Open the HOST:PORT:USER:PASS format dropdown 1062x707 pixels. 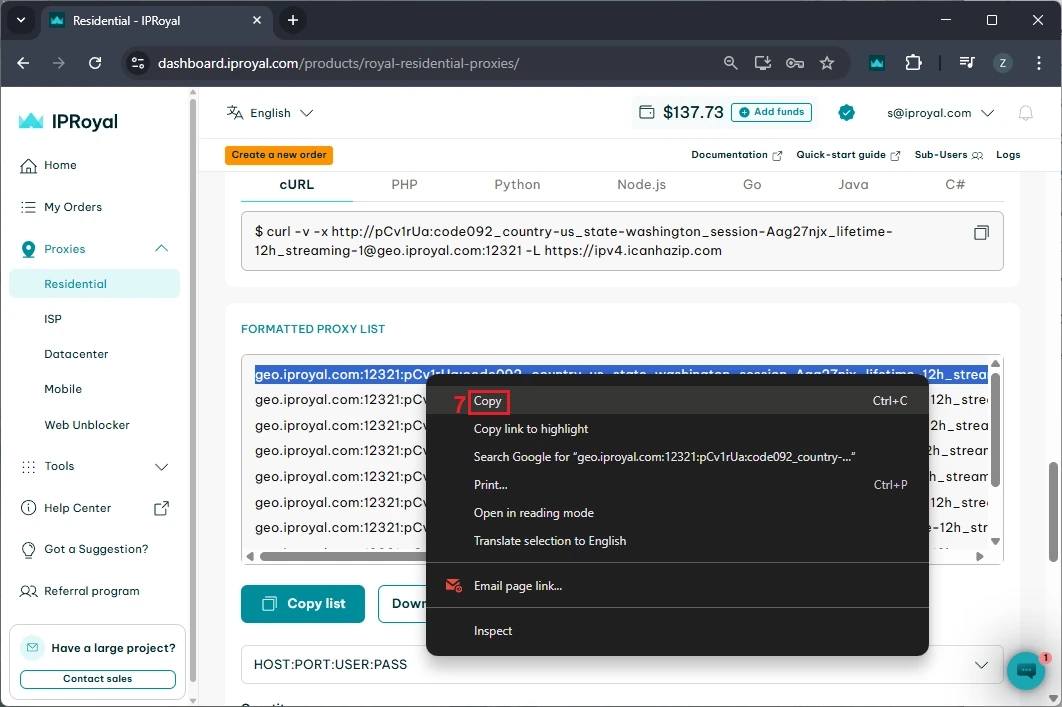coord(621,664)
